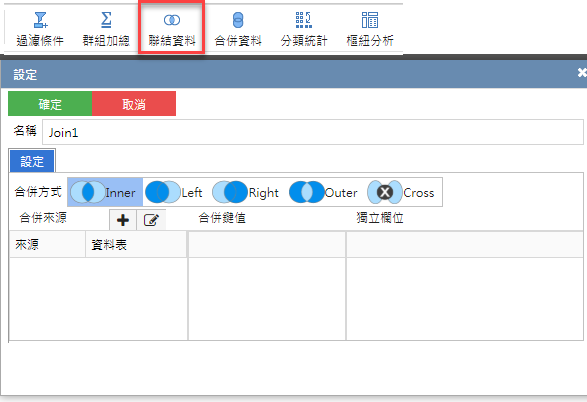This screenshot has width=587, height=402.
Task: Cancel with the red 取消 button
Action: [134, 104]
